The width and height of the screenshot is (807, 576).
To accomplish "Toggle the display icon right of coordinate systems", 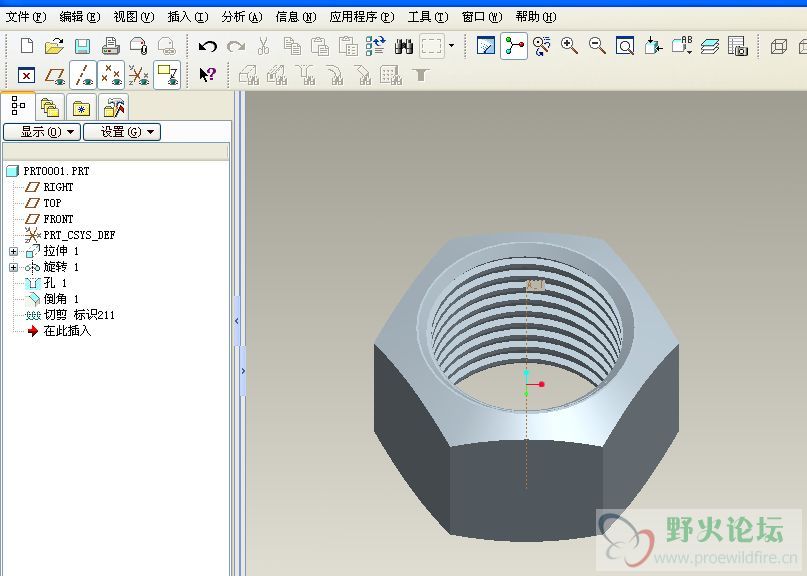I will pyautogui.click(x=167, y=75).
